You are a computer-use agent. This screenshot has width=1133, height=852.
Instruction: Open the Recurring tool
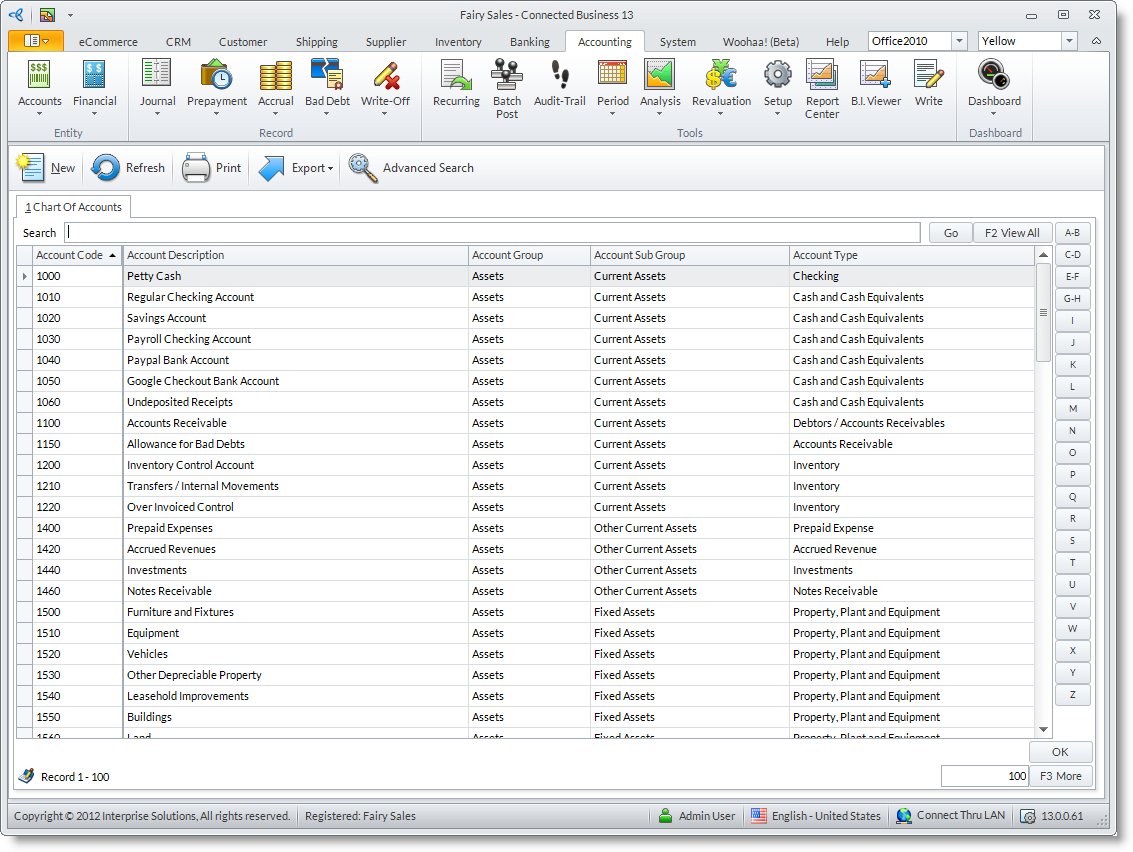click(x=456, y=82)
